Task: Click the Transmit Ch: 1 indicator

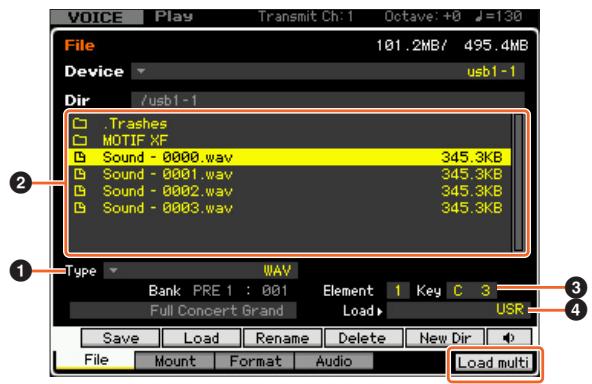Action: [305, 16]
